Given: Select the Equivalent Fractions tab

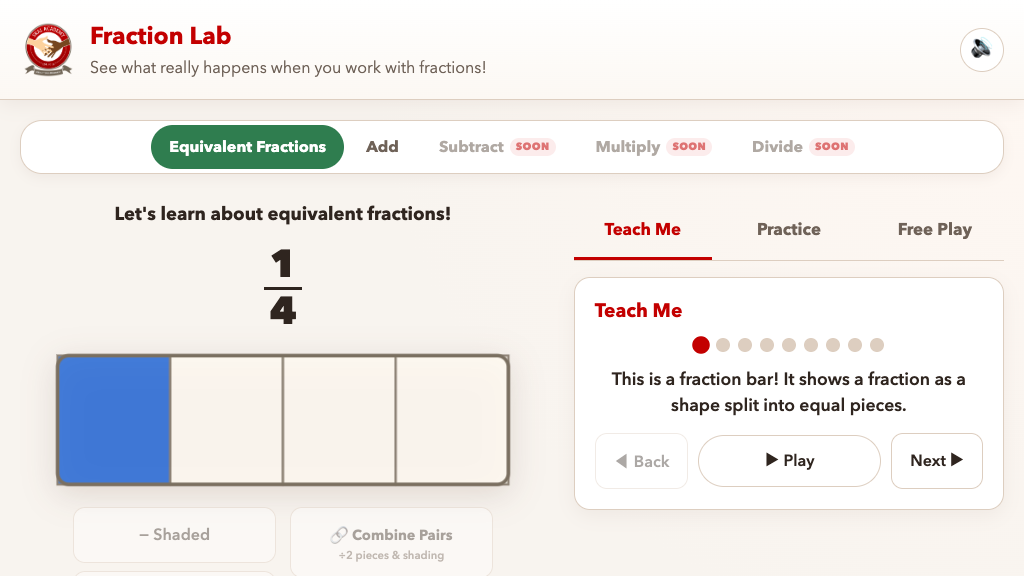Looking at the screenshot, I should 248,147.
